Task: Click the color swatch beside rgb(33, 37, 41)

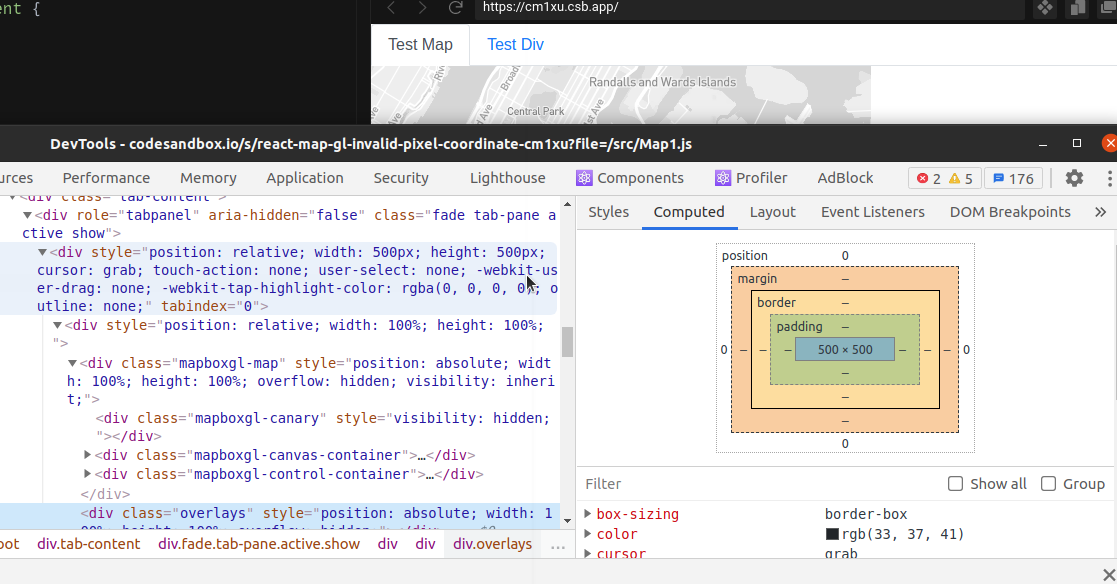Action: pos(830,534)
